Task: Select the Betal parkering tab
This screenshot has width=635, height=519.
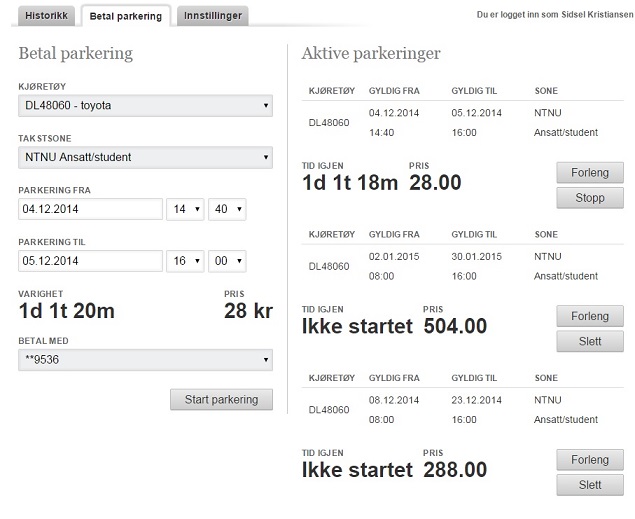Action: point(126,16)
